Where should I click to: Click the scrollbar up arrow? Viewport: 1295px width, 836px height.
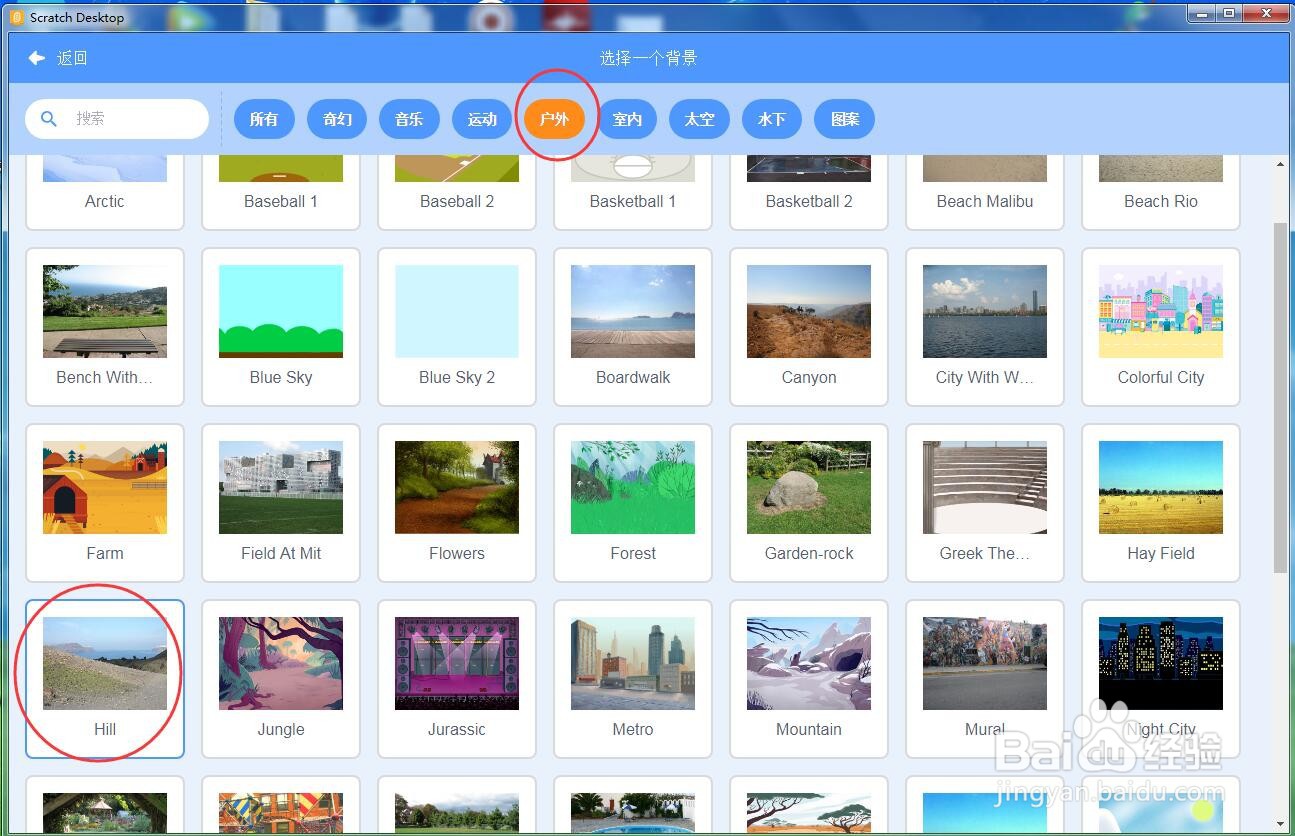coord(1280,164)
